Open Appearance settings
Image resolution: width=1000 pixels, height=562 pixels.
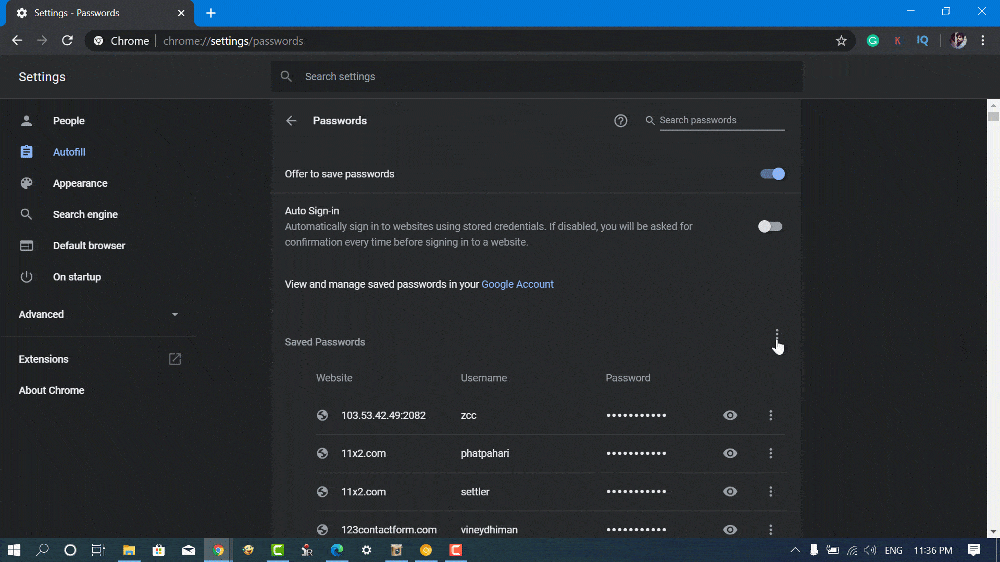click(x=80, y=183)
